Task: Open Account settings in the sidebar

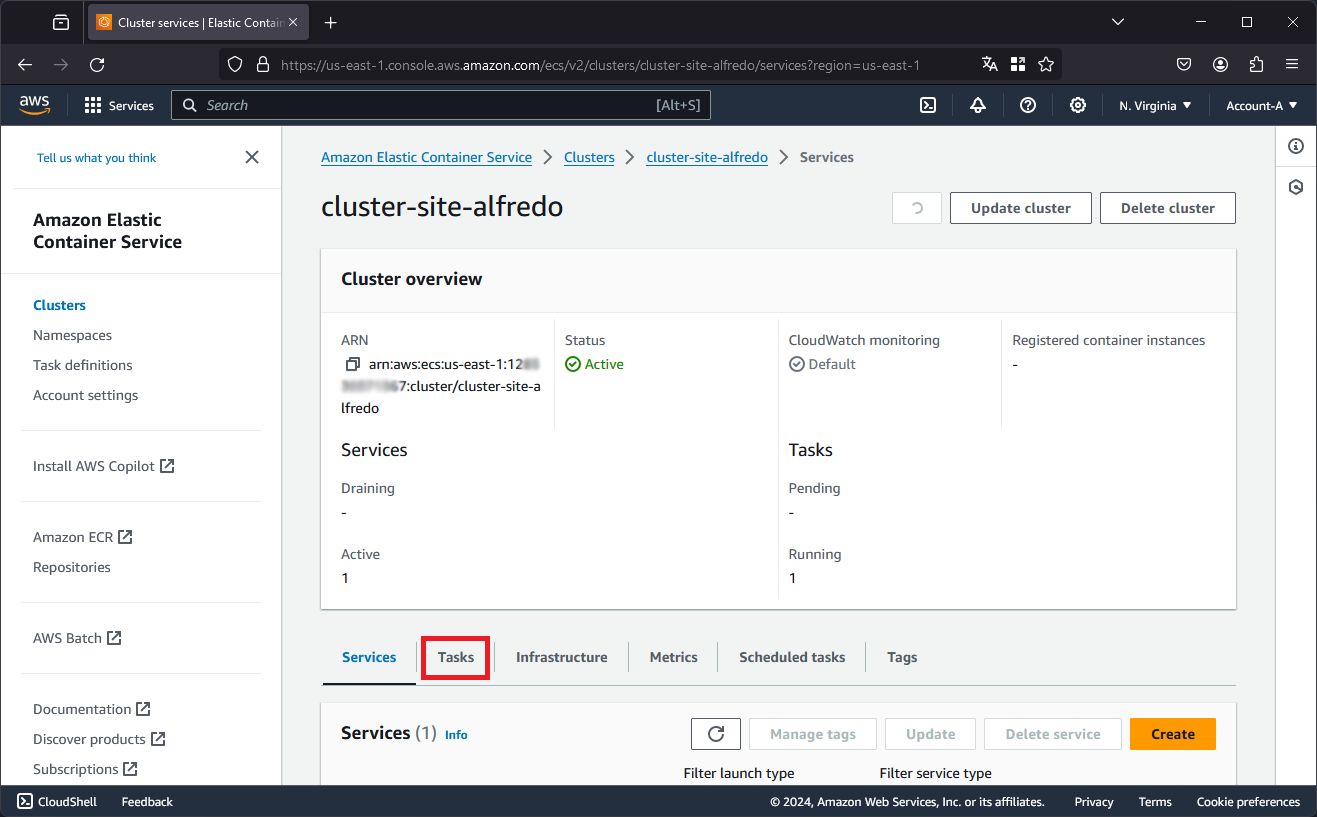Action: 86,395
